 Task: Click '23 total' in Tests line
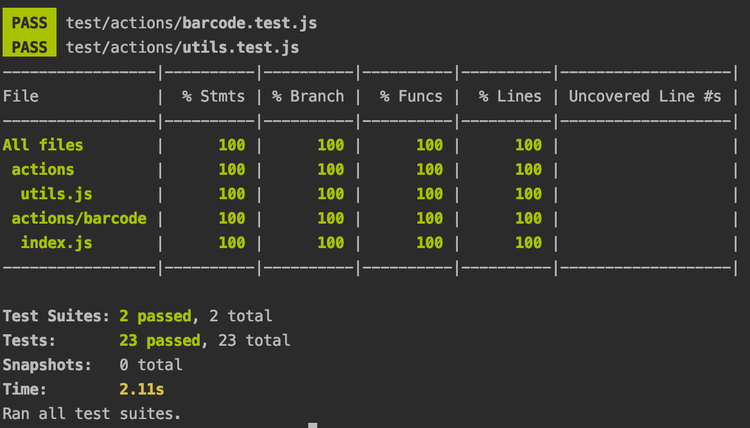point(254,340)
